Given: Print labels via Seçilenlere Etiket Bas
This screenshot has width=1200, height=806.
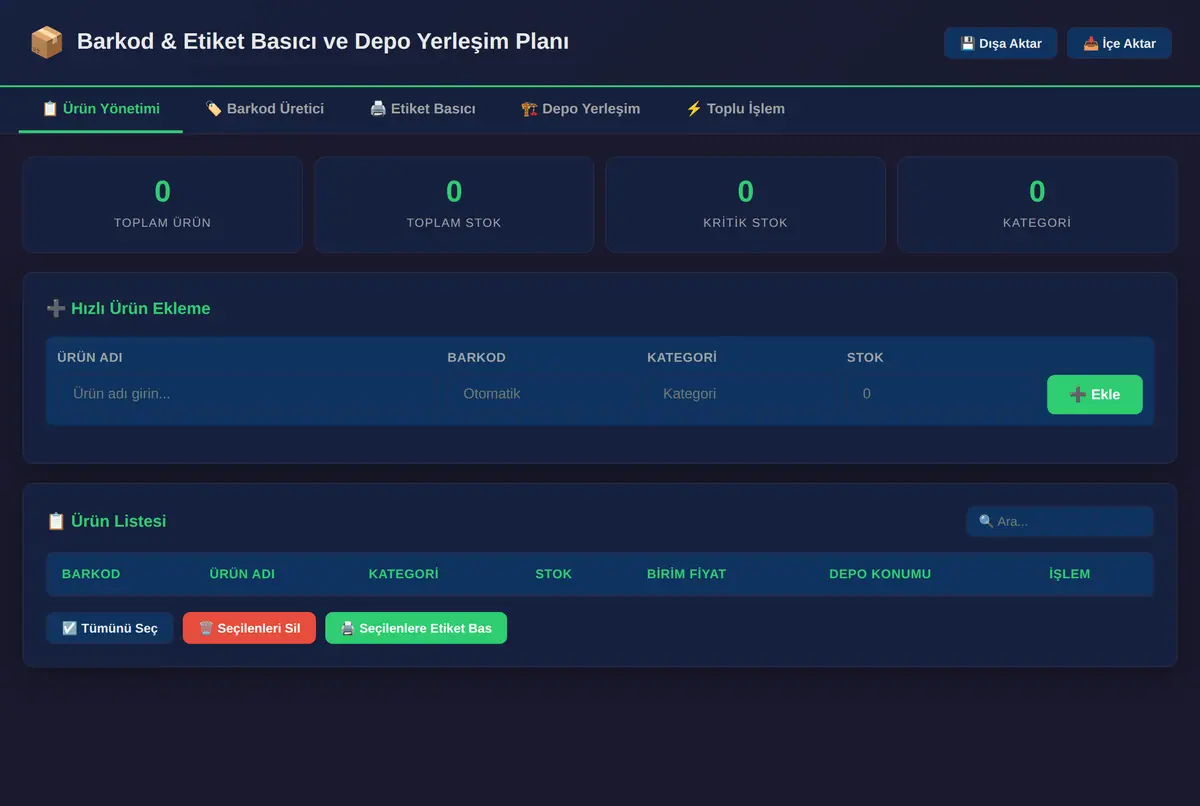Looking at the screenshot, I should pos(416,628).
